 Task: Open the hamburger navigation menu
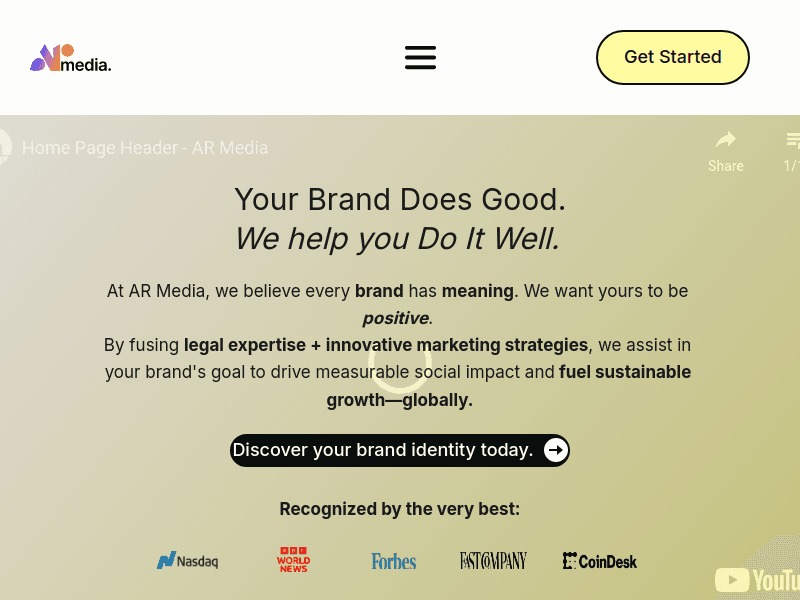click(420, 57)
